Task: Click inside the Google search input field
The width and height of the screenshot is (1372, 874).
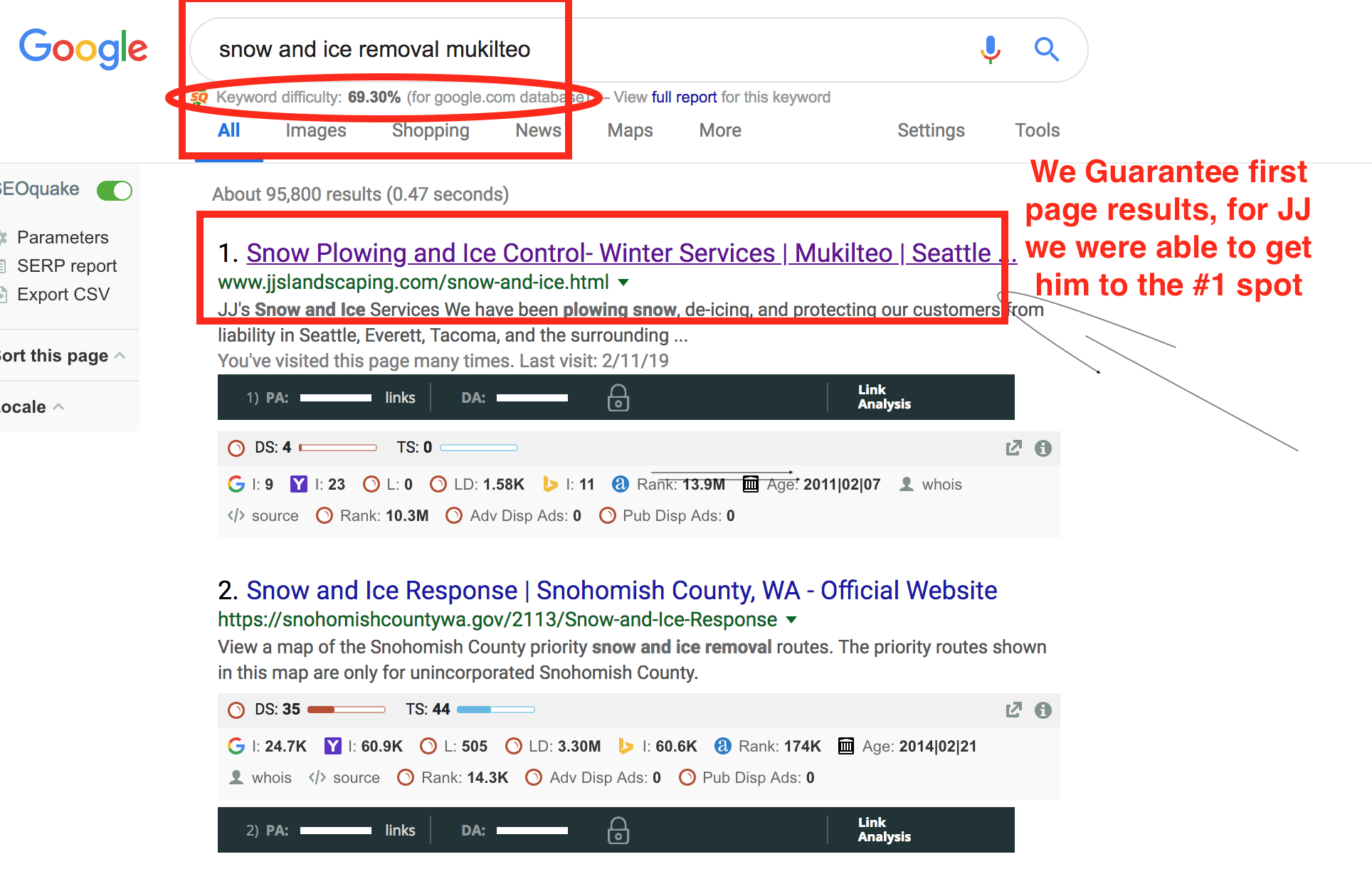Action: pyautogui.click(x=712, y=49)
